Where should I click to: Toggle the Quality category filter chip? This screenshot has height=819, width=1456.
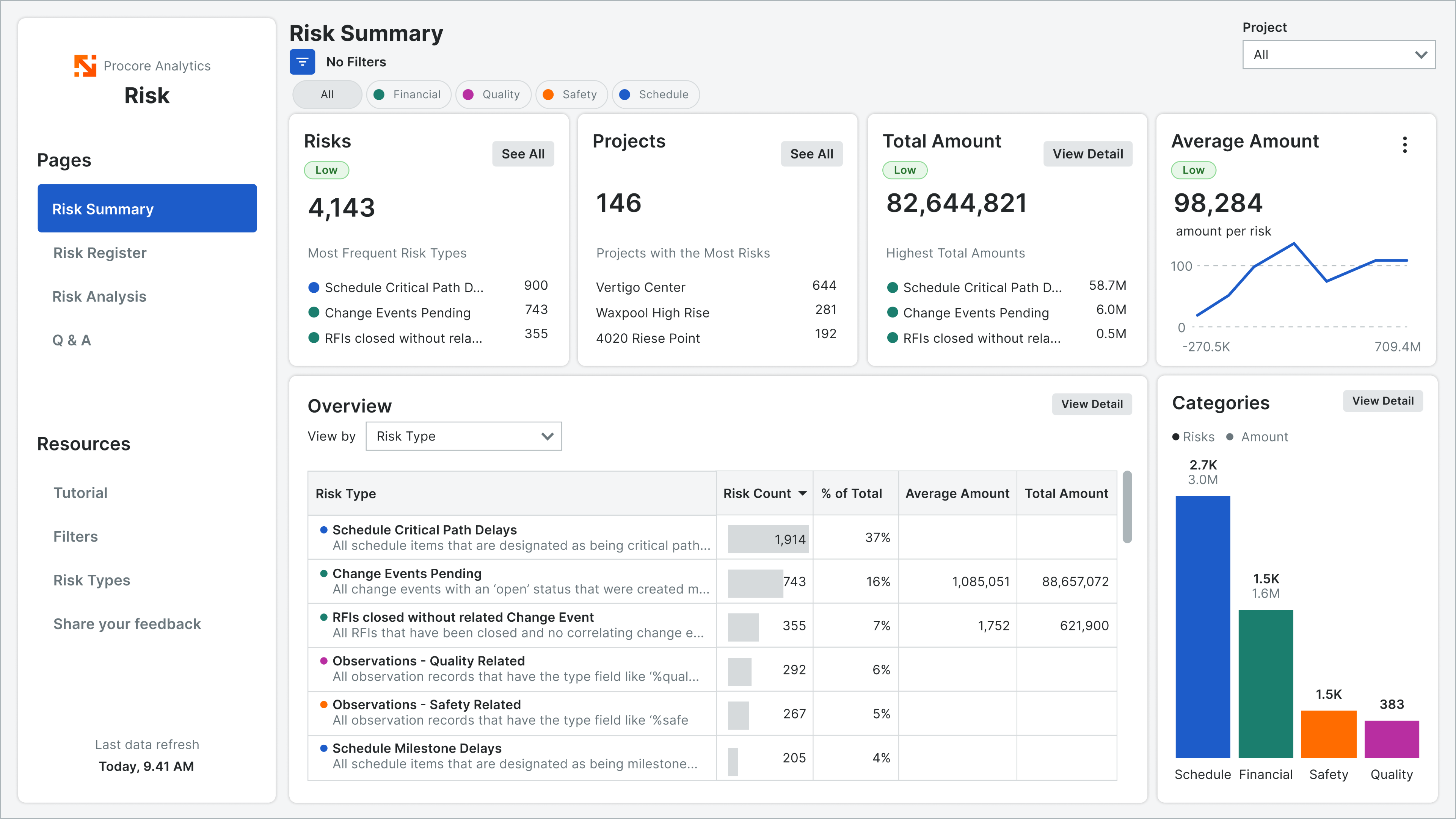click(493, 94)
